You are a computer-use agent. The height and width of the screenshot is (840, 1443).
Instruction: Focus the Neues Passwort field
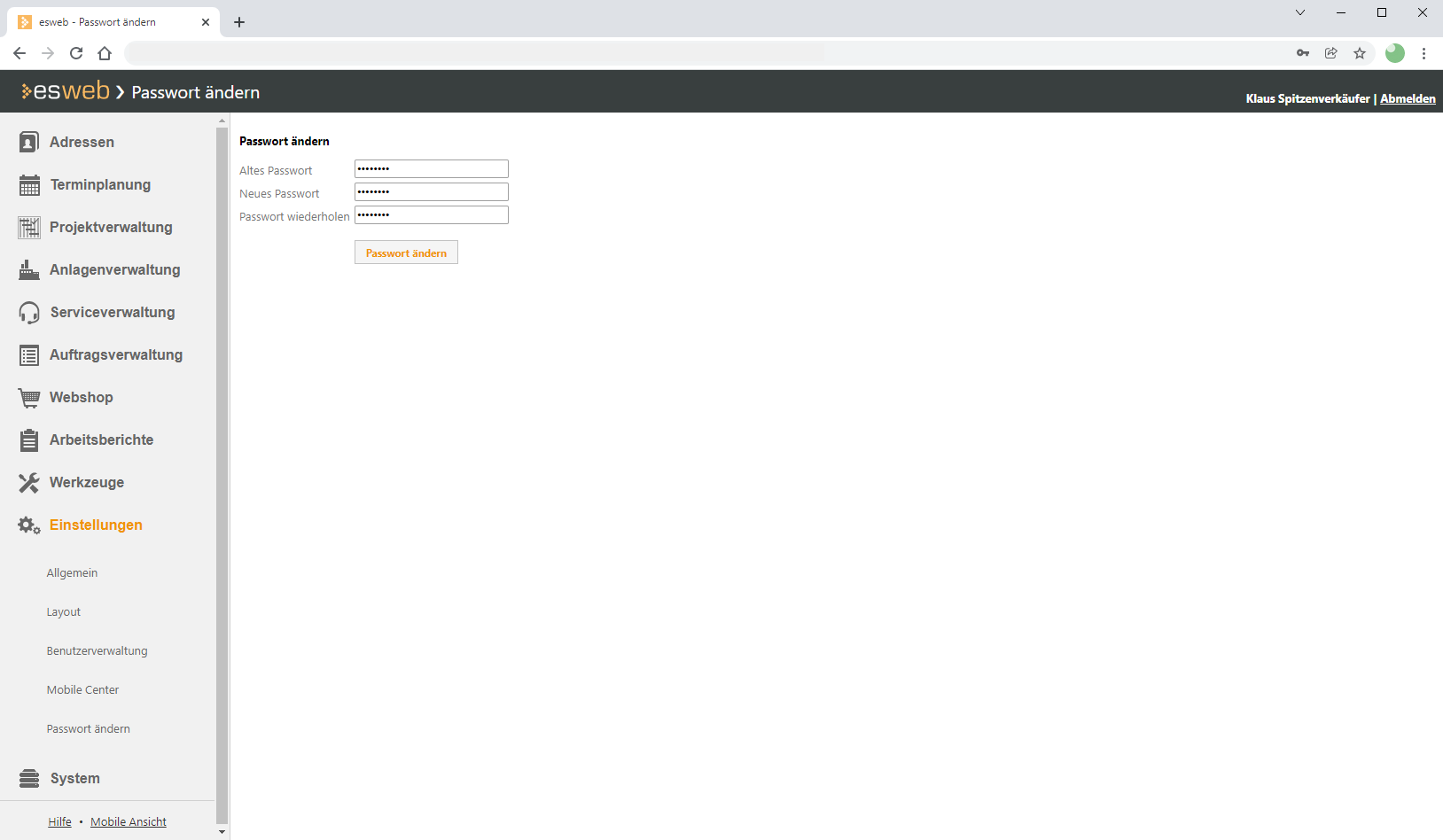[432, 191]
